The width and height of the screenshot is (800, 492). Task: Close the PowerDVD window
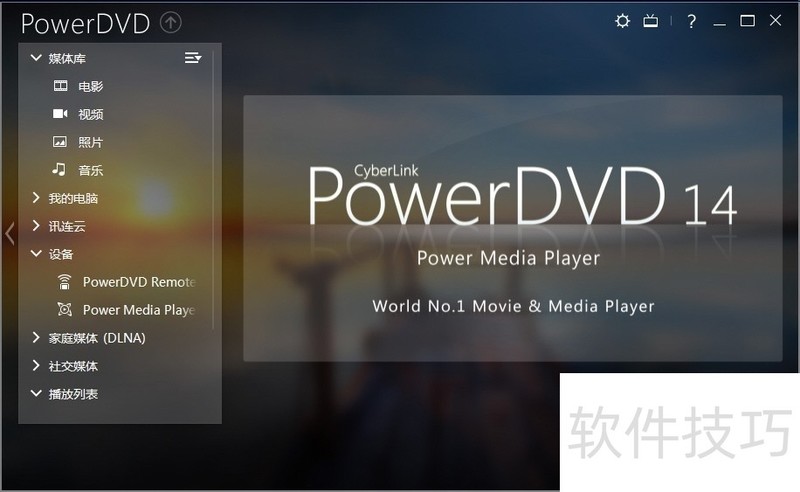(776, 20)
